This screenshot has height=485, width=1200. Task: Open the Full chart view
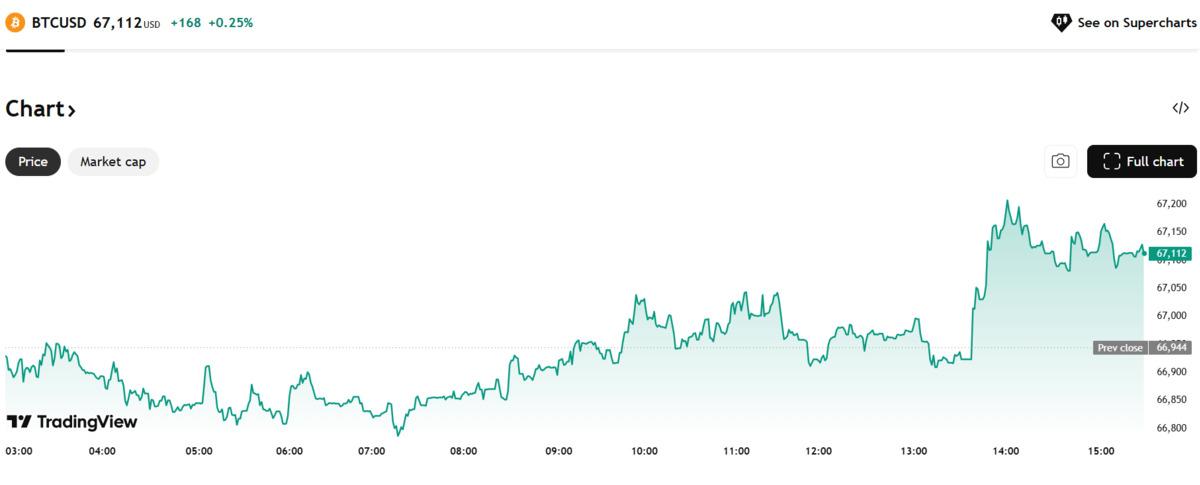pos(1141,161)
